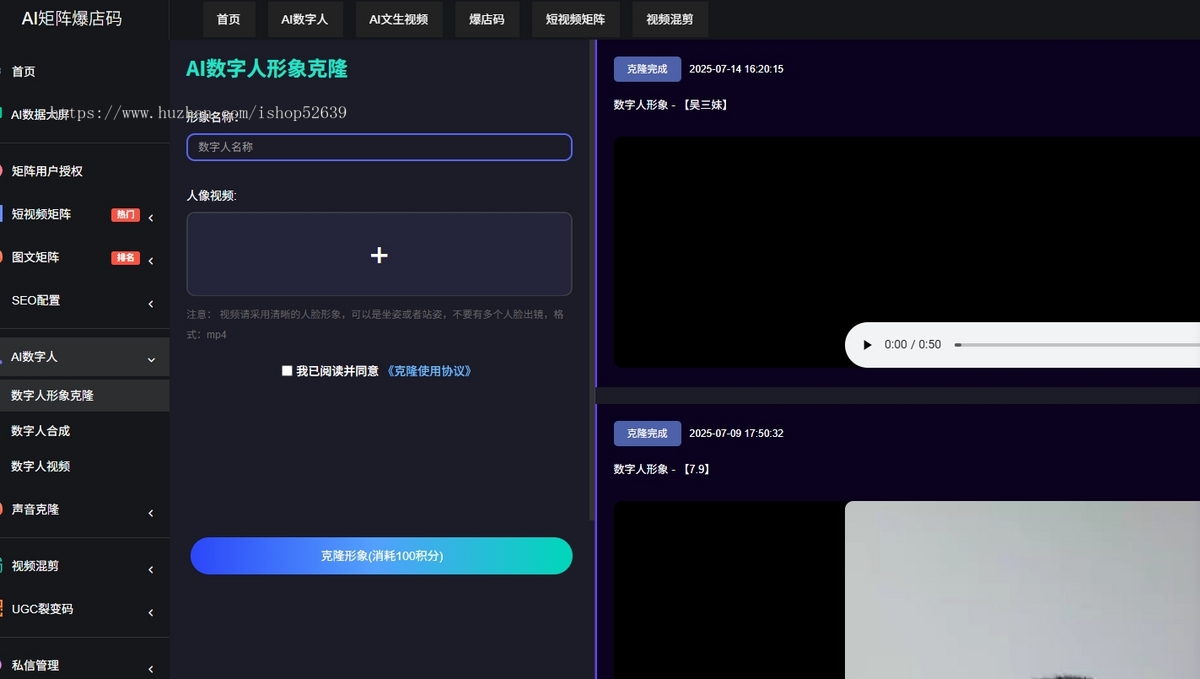Open the 视频混剪 top tab

pyautogui.click(x=670, y=19)
